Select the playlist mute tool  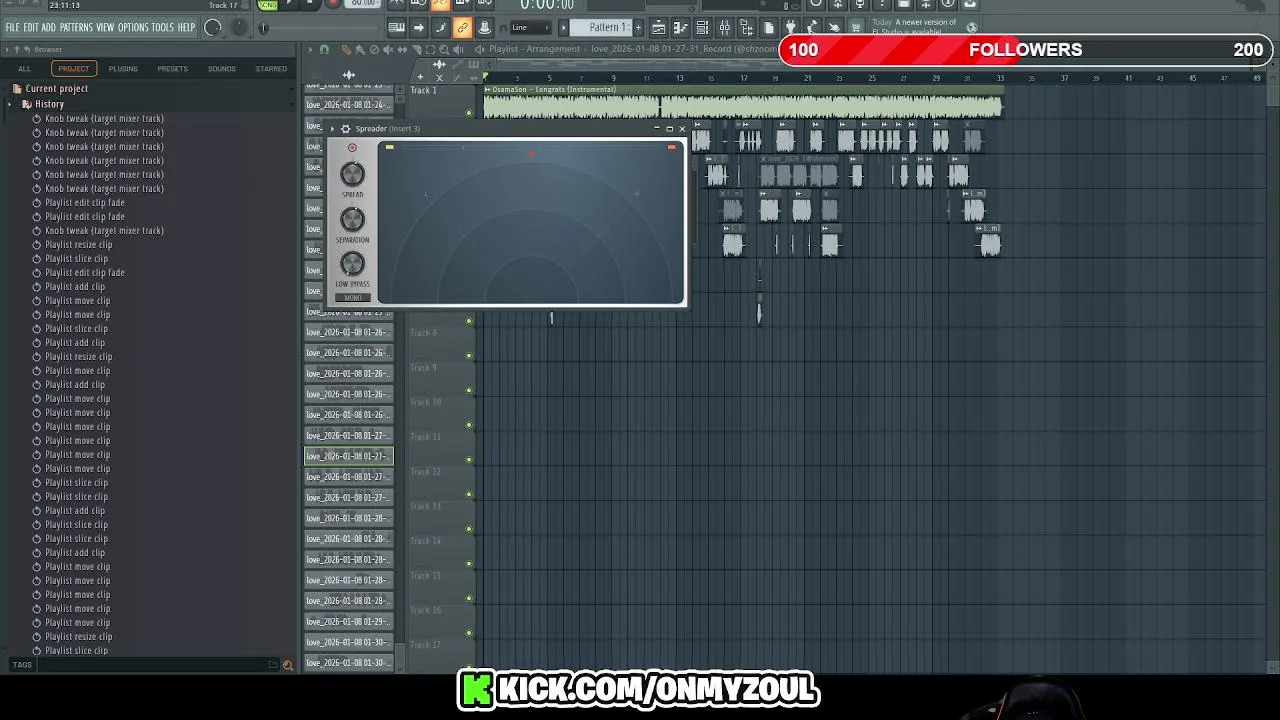(x=387, y=49)
